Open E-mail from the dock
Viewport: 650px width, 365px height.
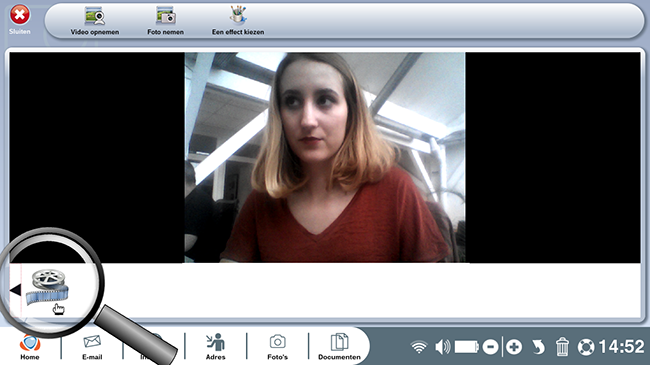[x=92, y=347]
